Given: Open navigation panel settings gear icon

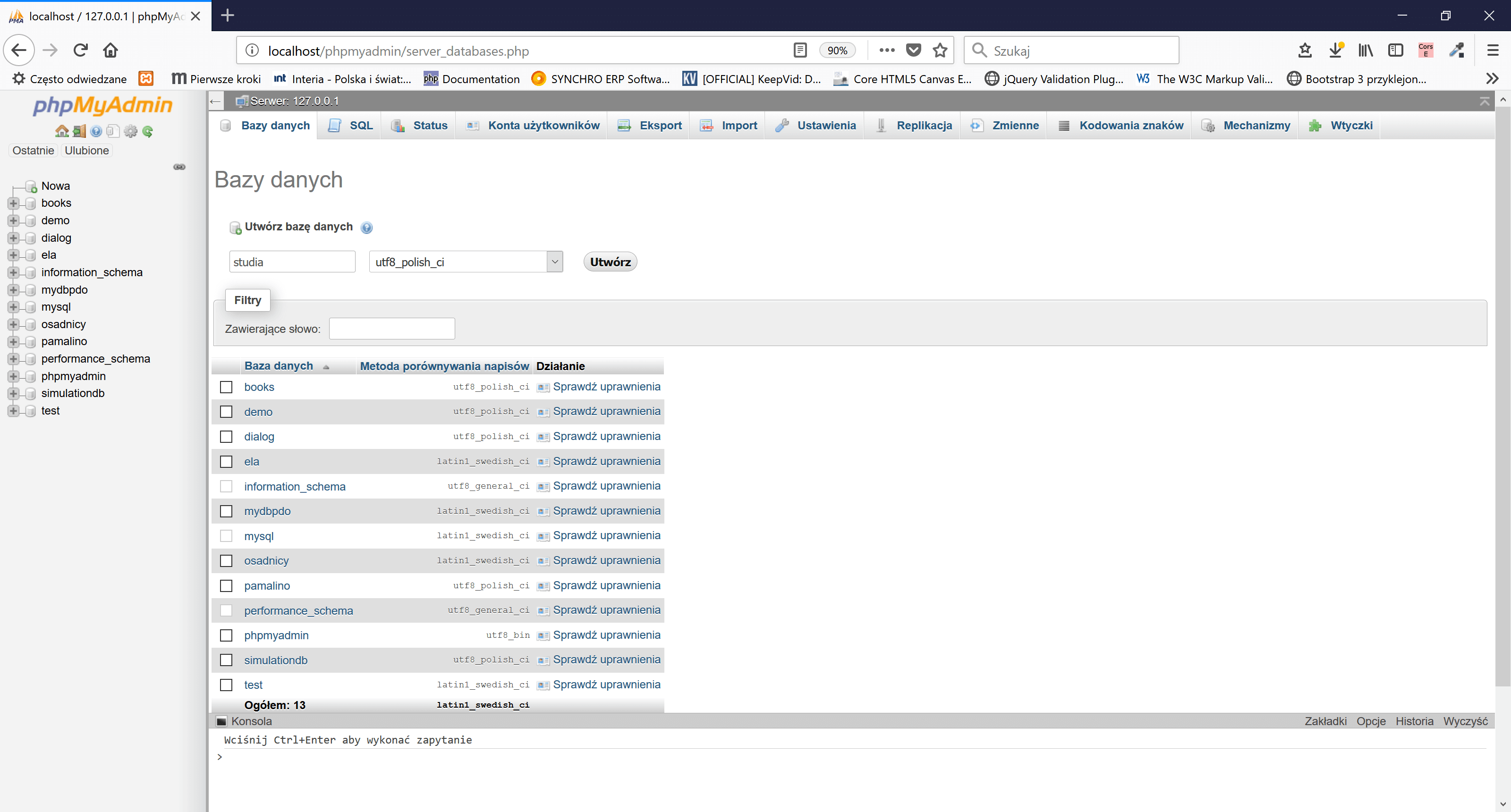Looking at the screenshot, I should 130,131.
